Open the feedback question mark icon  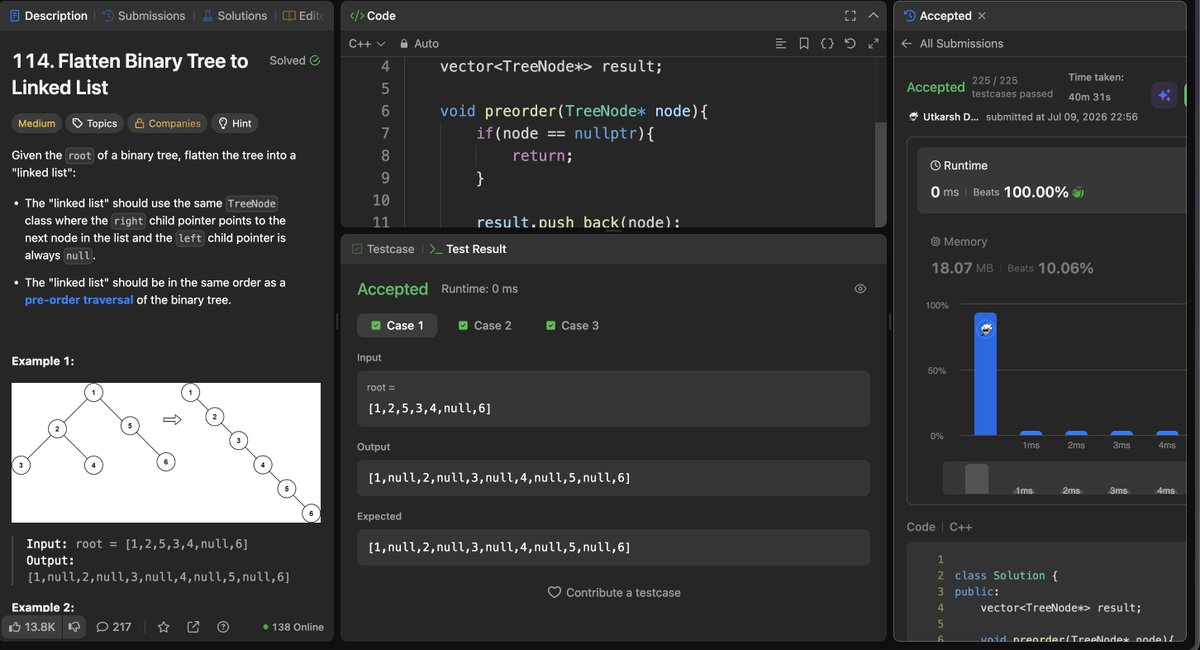[223, 627]
